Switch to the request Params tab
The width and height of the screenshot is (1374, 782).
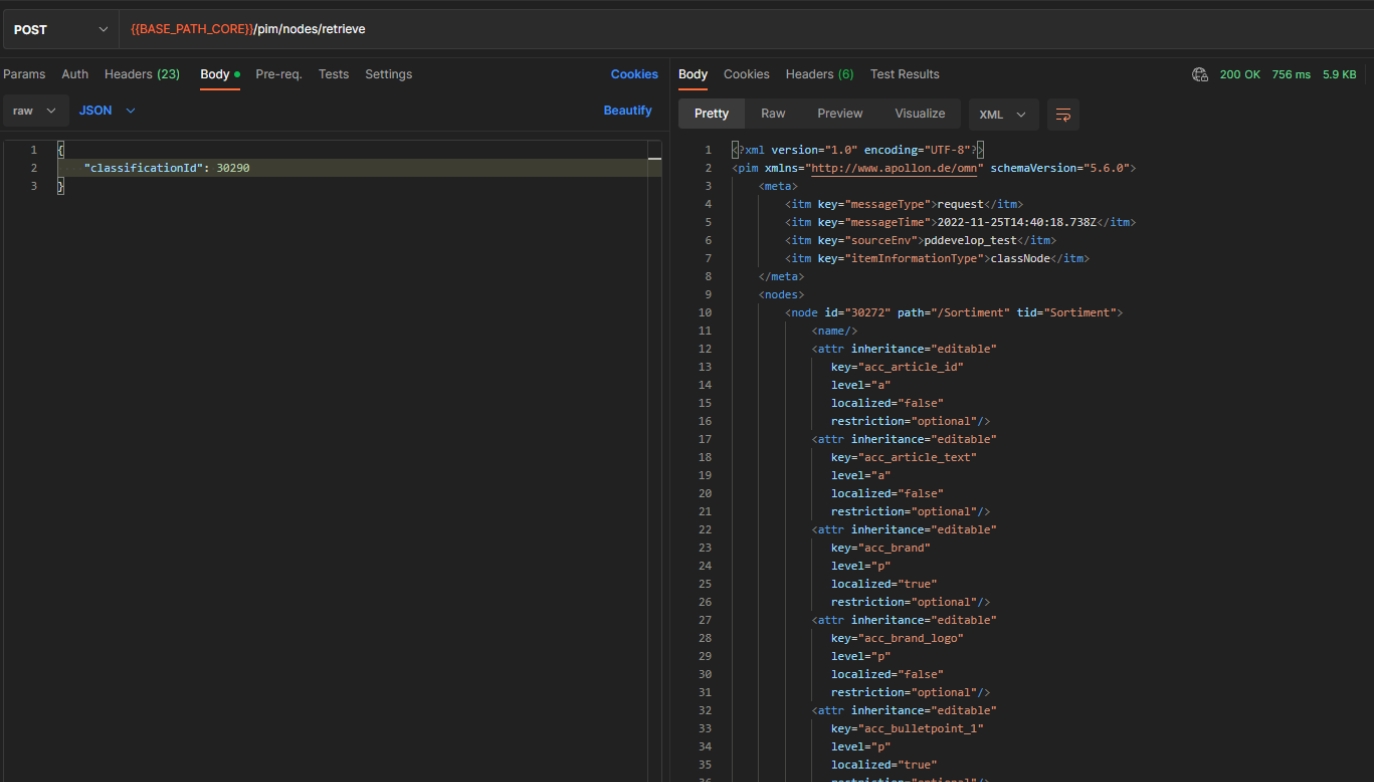coord(24,74)
